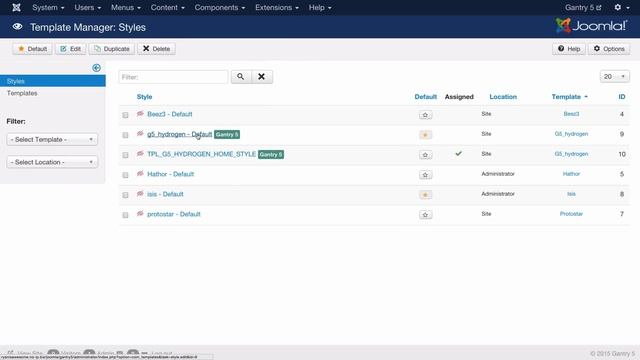The width and height of the screenshot is (640, 360).
Task: Click the Hathor template link
Action: pyautogui.click(x=571, y=174)
